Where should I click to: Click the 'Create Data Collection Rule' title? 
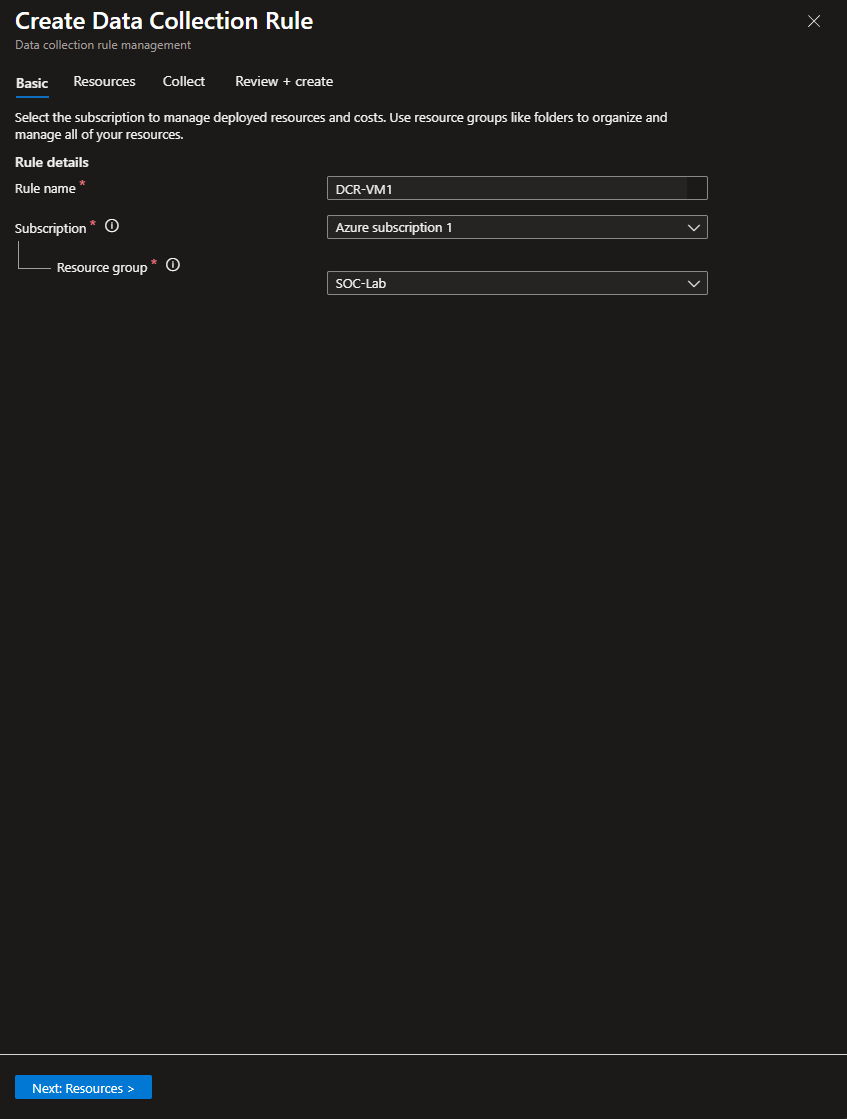click(x=164, y=21)
